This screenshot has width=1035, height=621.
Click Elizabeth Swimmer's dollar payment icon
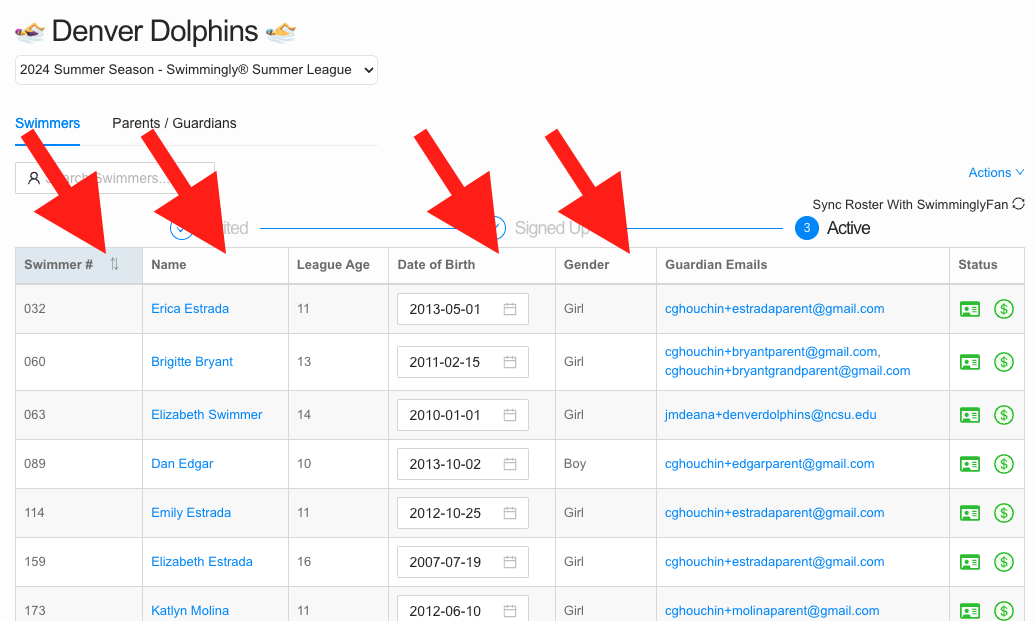pos(1003,415)
